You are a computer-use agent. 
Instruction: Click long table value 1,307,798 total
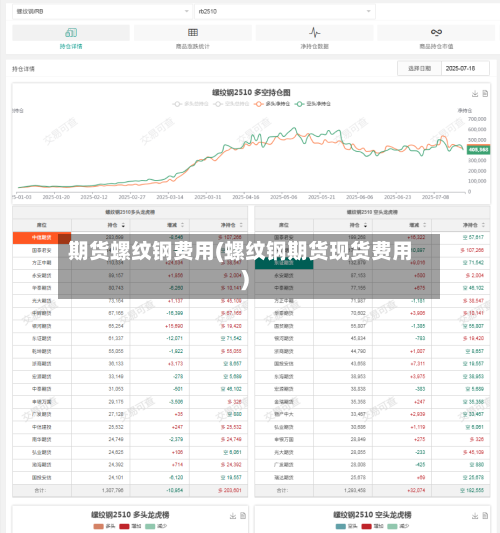tap(113, 491)
